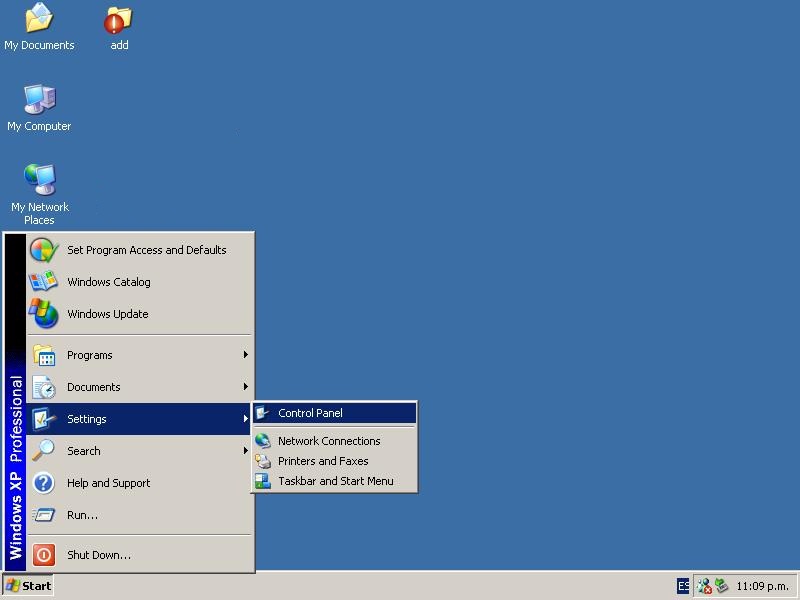Click the Documents clock icon
Screen dimensions: 800x600
click(44, 387)
